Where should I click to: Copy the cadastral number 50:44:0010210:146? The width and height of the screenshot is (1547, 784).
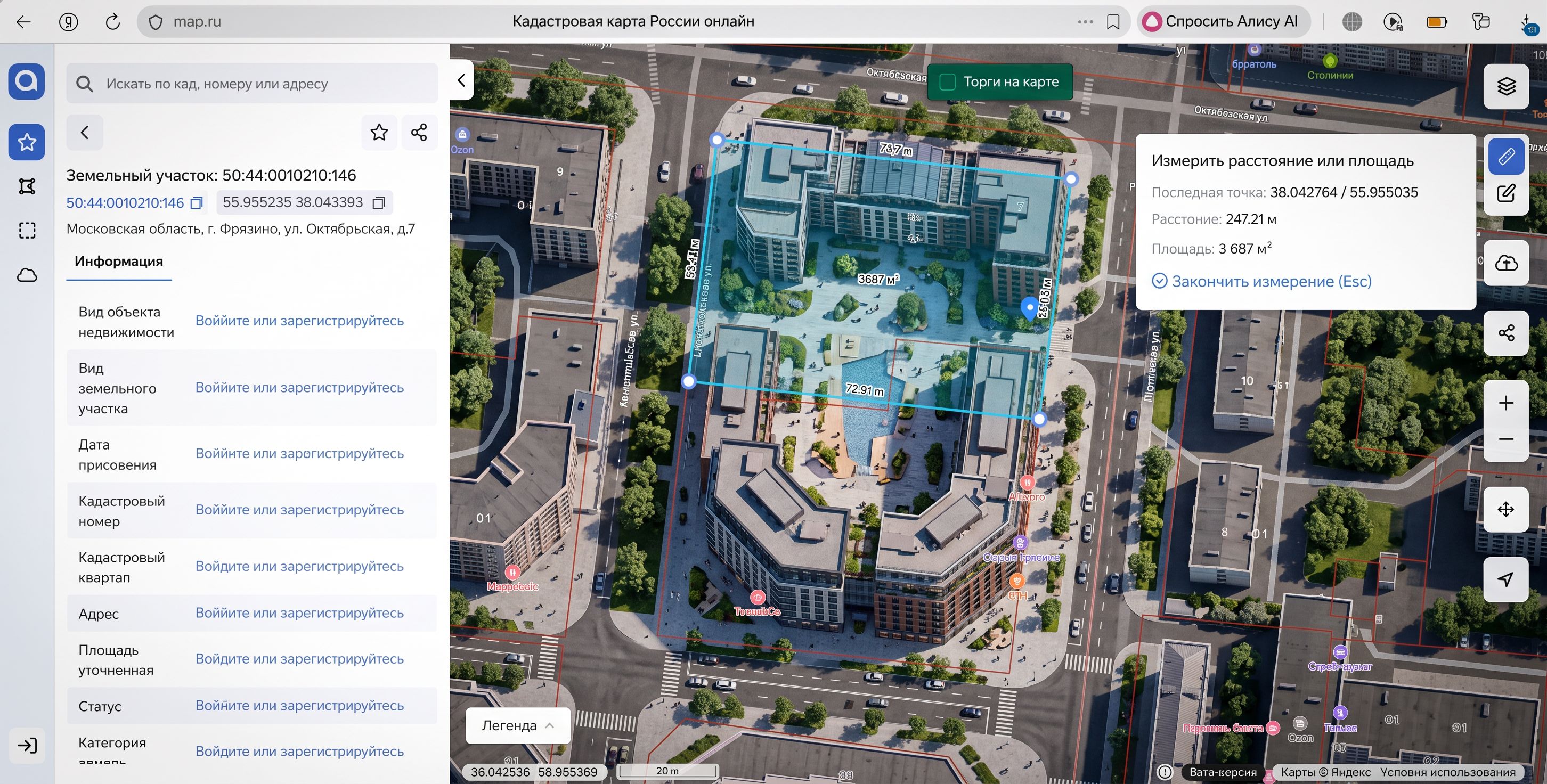[x=197, y=203]
